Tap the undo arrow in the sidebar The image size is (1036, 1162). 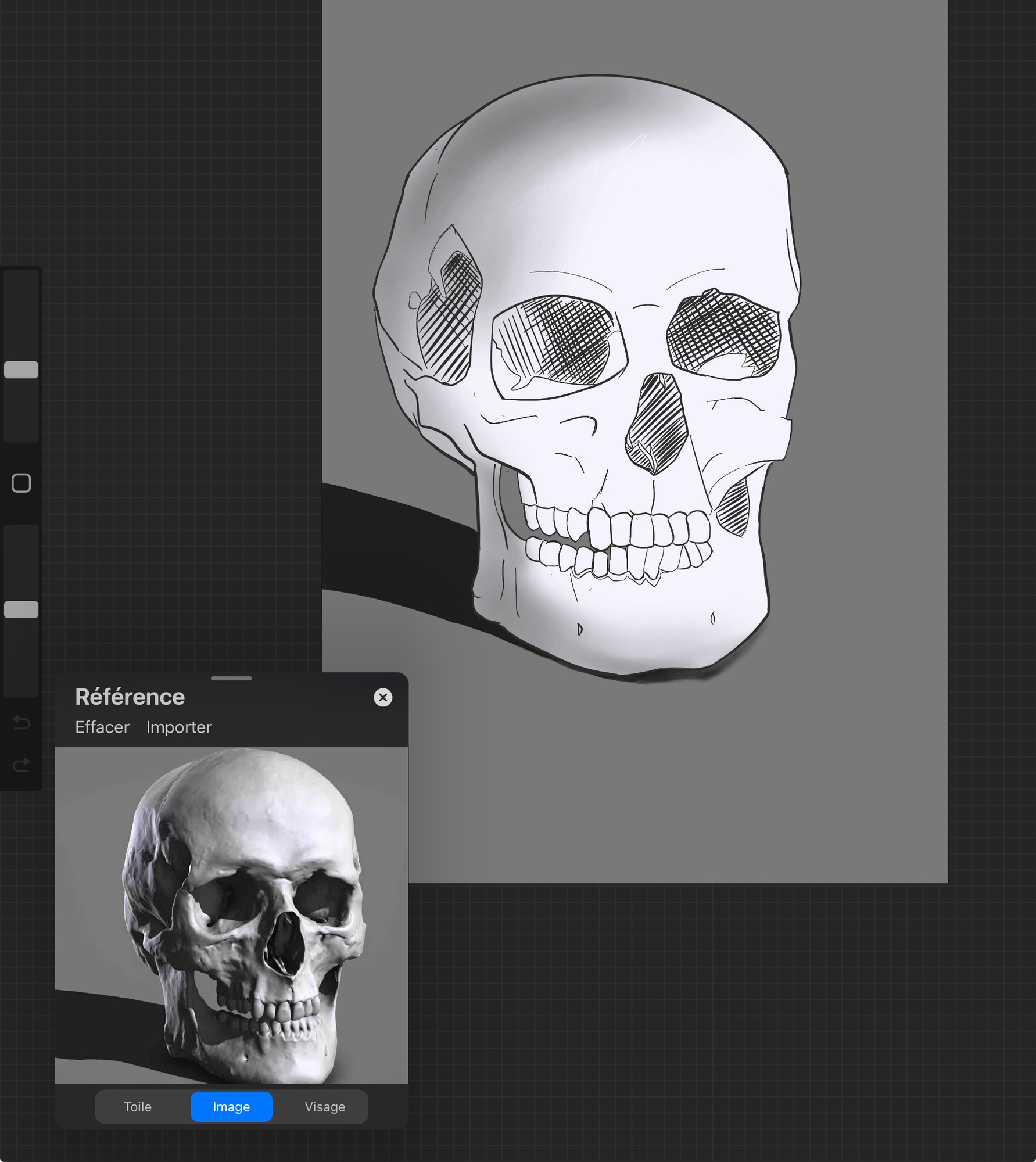(21, 722)
